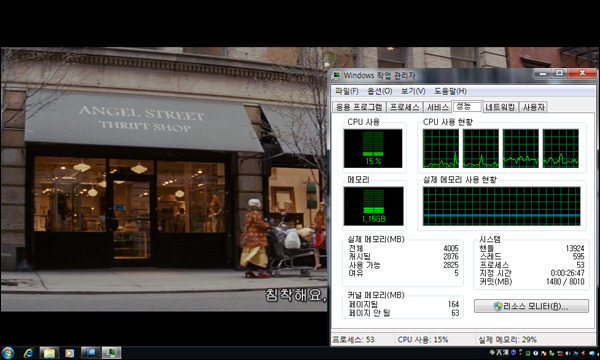The image size is (600, 360).
Task: Click the first CPU usage history graph
Action: [441, 148]
